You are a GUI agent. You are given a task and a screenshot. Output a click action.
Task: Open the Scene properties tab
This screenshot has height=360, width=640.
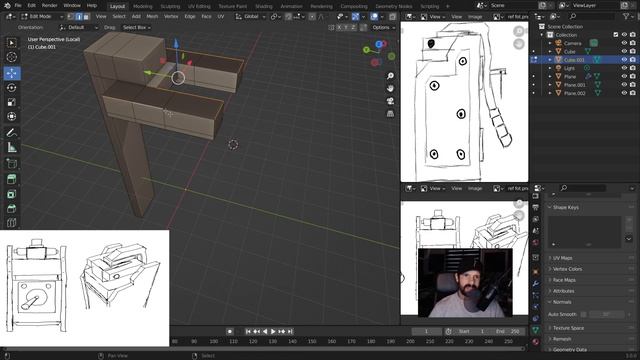536,231
